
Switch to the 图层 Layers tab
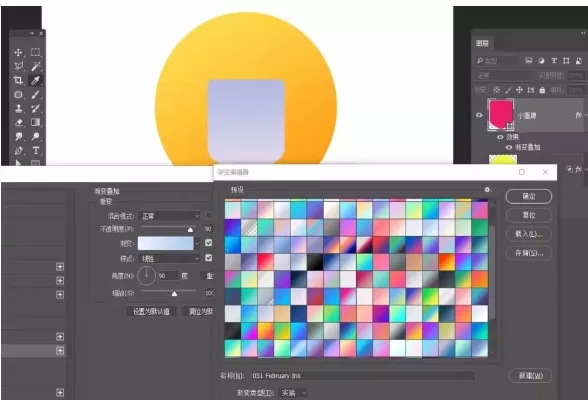click(x=482, y=43)
